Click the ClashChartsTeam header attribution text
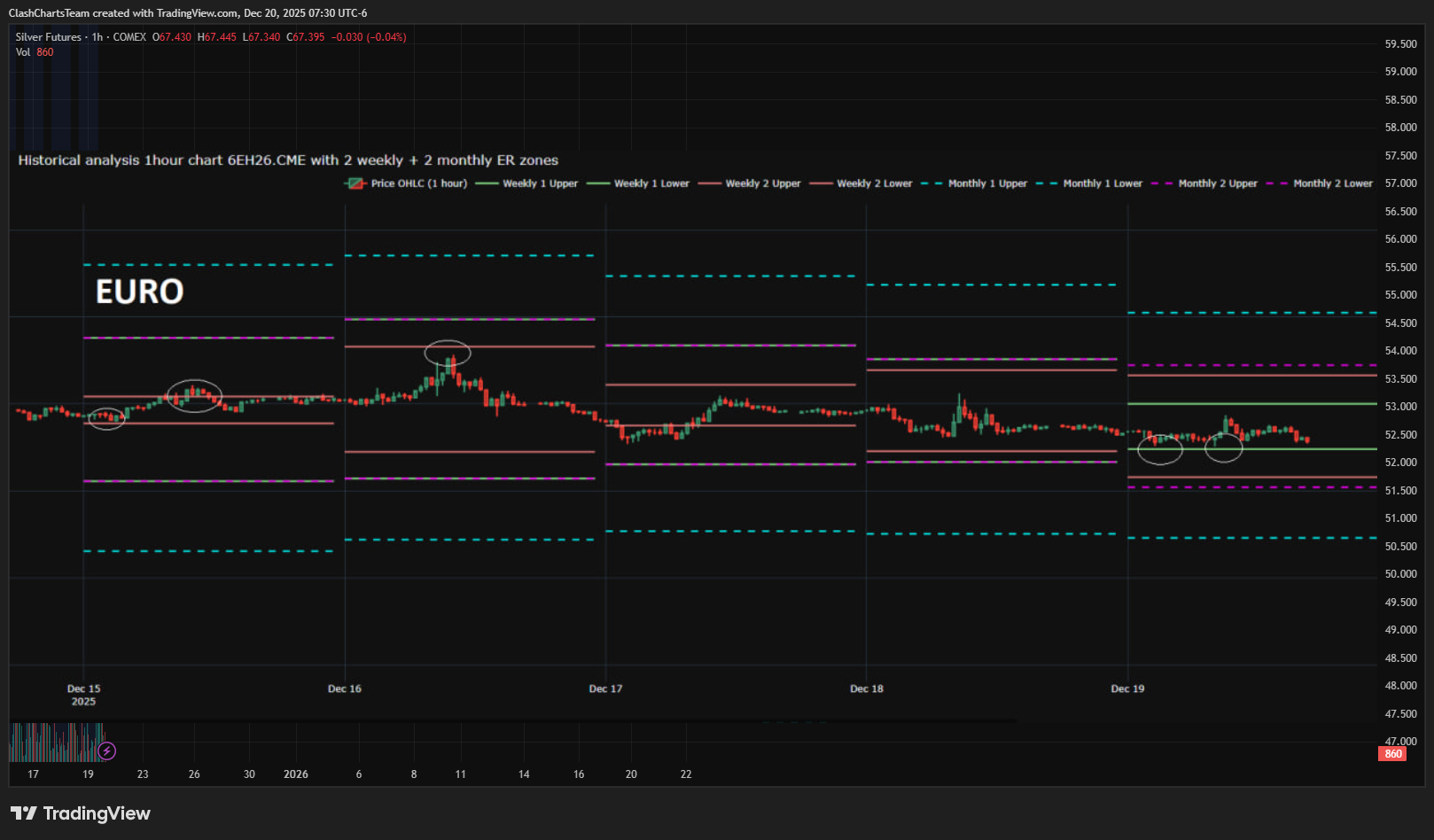Viewport: 1434px width, 840px height. pos(188,13)
